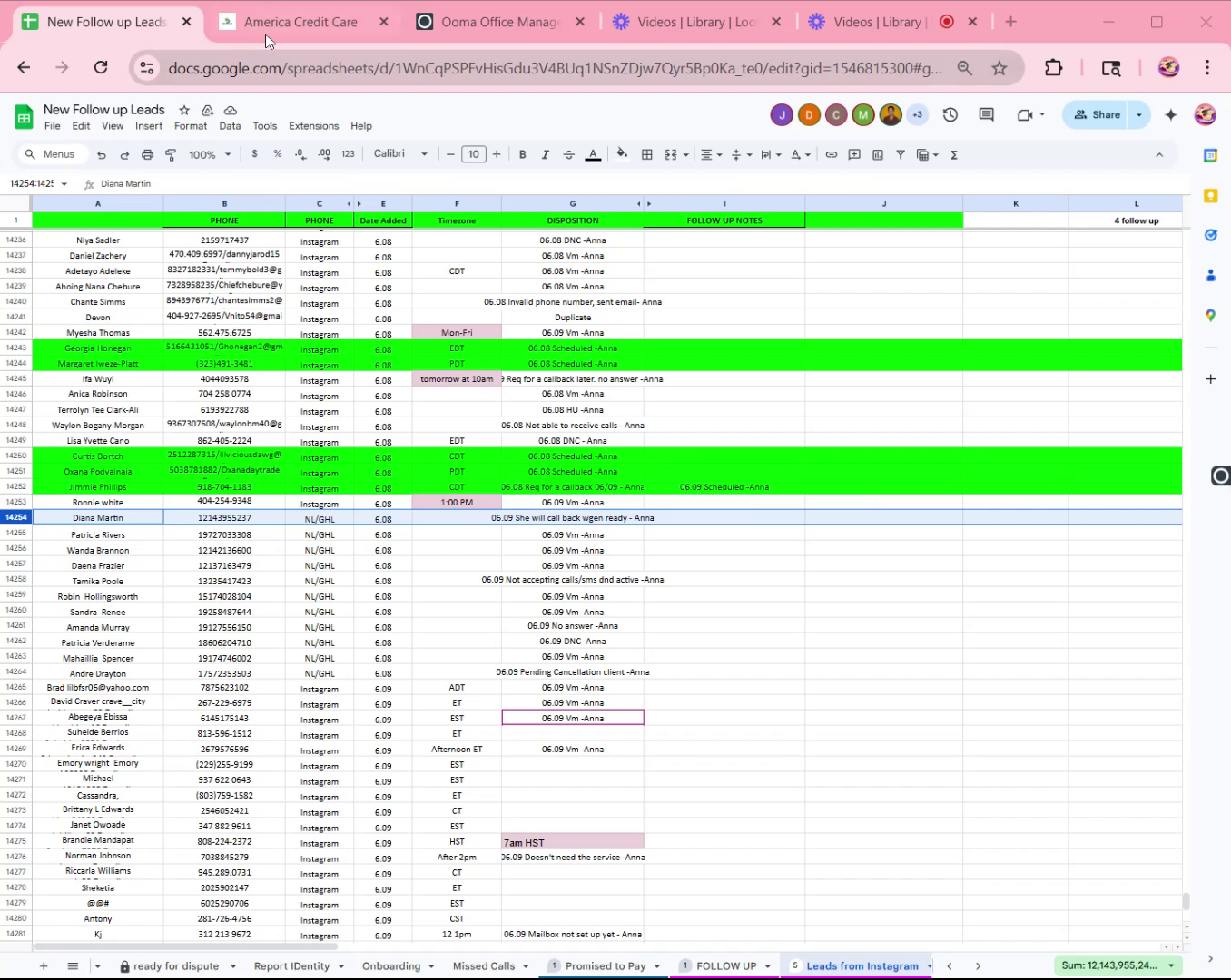
Task: Toggle strikethrough formatting
Action: (x=569, y=154)
